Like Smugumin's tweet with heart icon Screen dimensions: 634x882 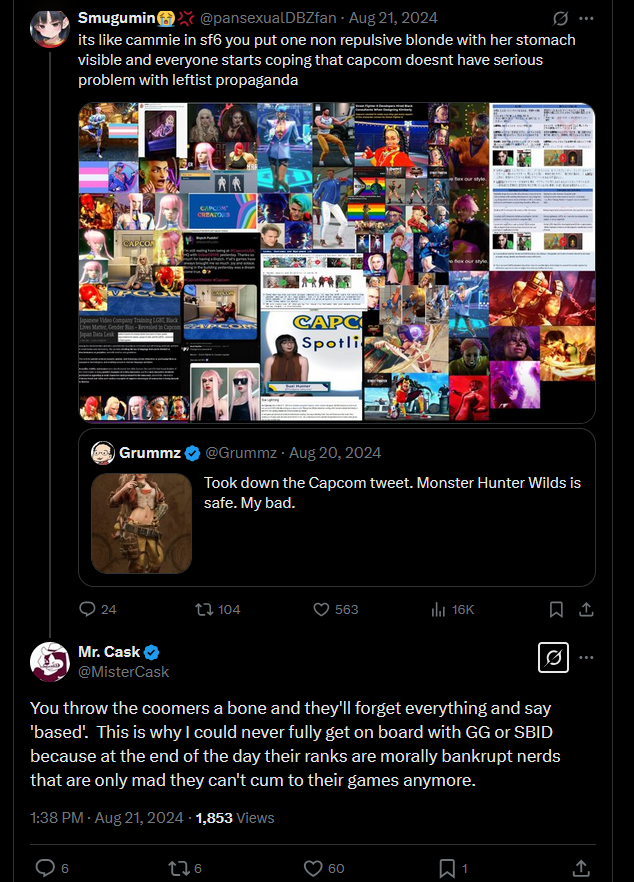tap(322, 609)
